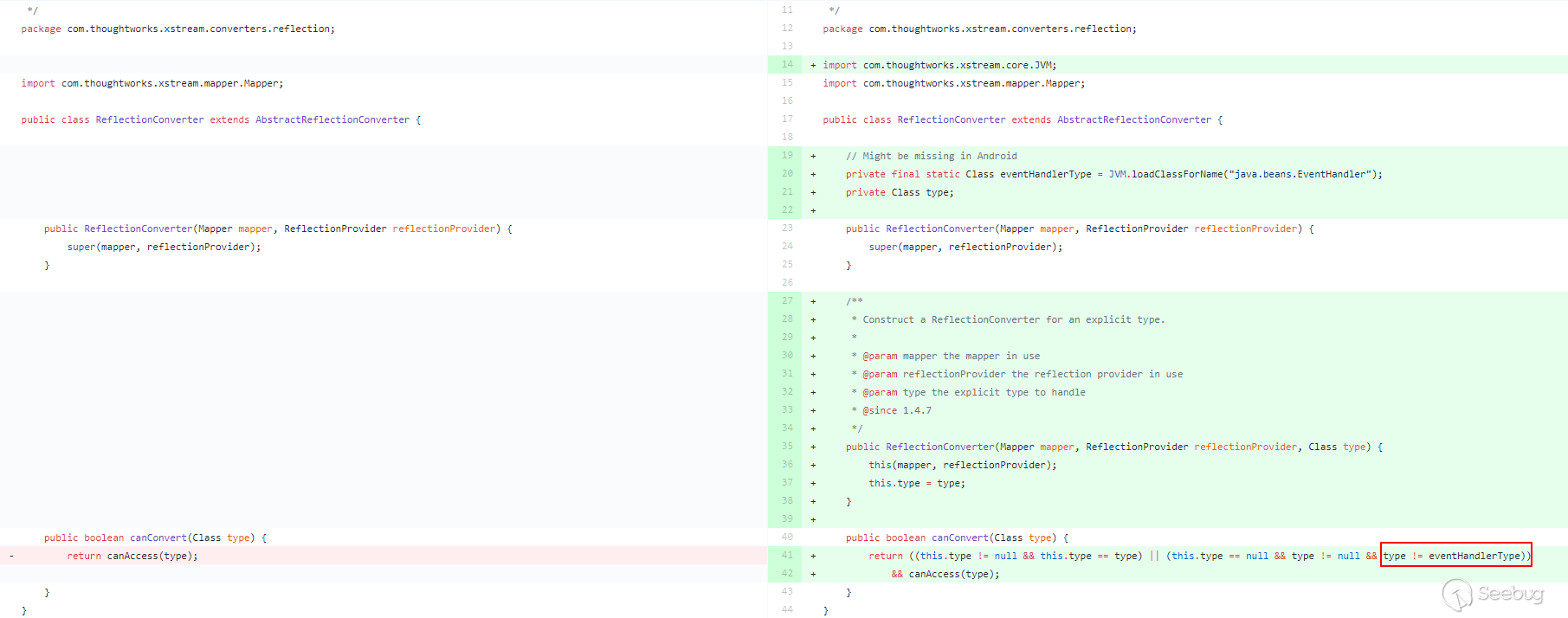Click 'this.type = type;' in the new constructor
Screen dimensions: 1568x618
[916, 483]
